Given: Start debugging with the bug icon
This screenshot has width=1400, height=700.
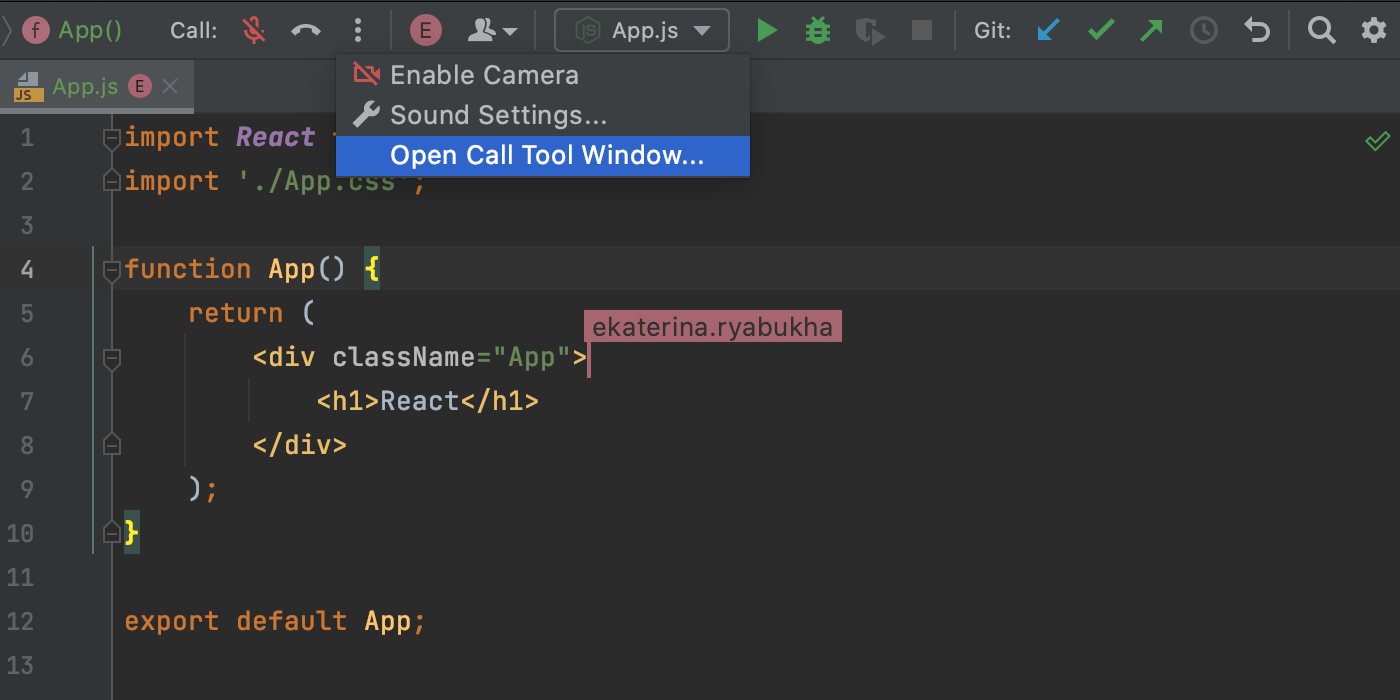Looking at the screenshot, I should coord(818,31).
